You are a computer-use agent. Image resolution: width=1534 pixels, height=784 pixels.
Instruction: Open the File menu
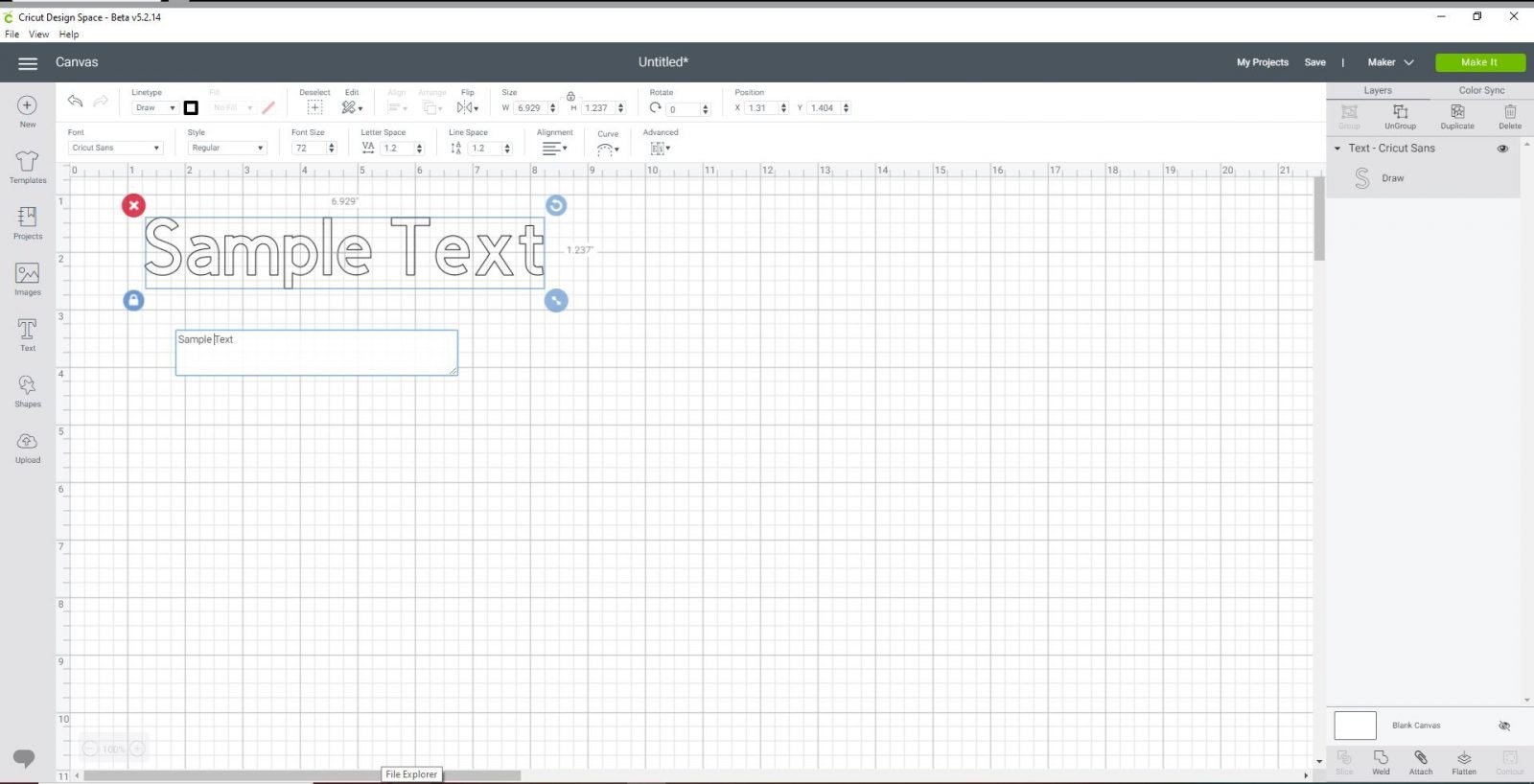click(x=12, y=34)
